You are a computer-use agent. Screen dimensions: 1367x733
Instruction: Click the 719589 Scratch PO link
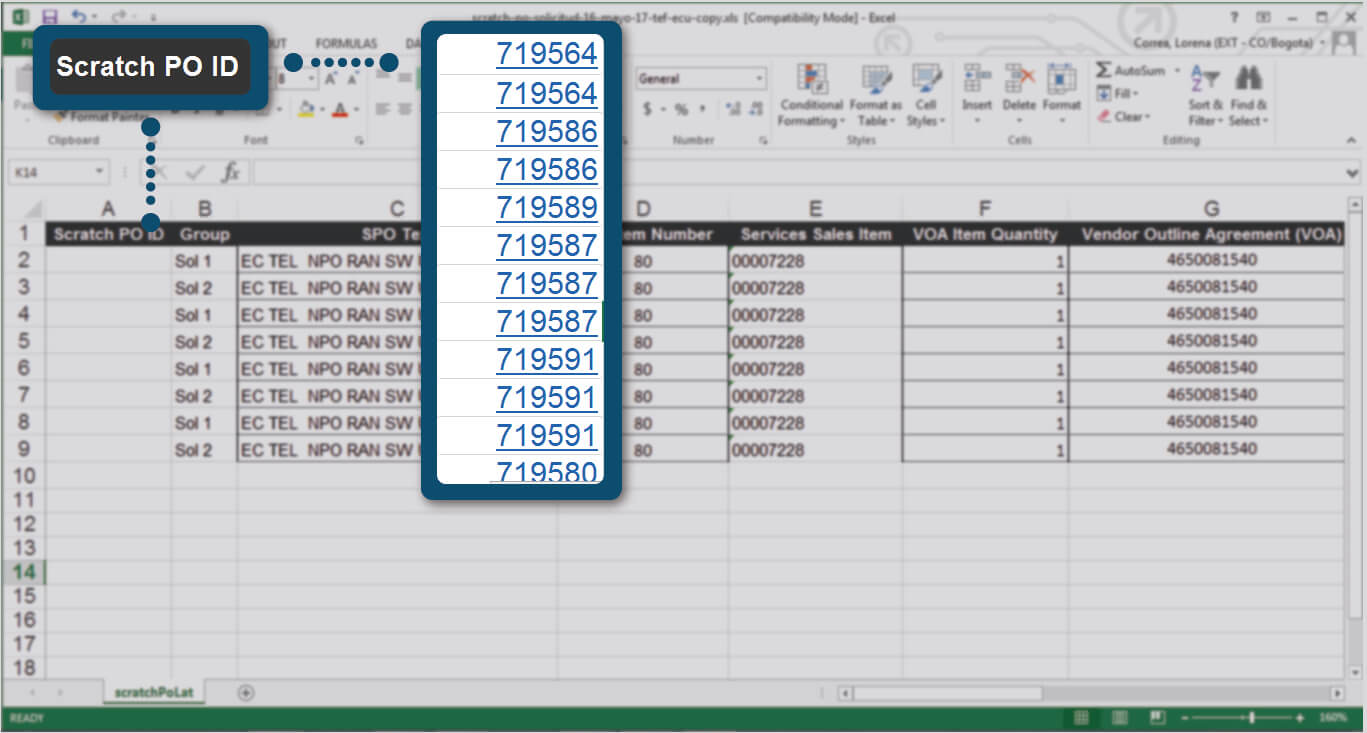pyautogui.click(x=546, y=208)
